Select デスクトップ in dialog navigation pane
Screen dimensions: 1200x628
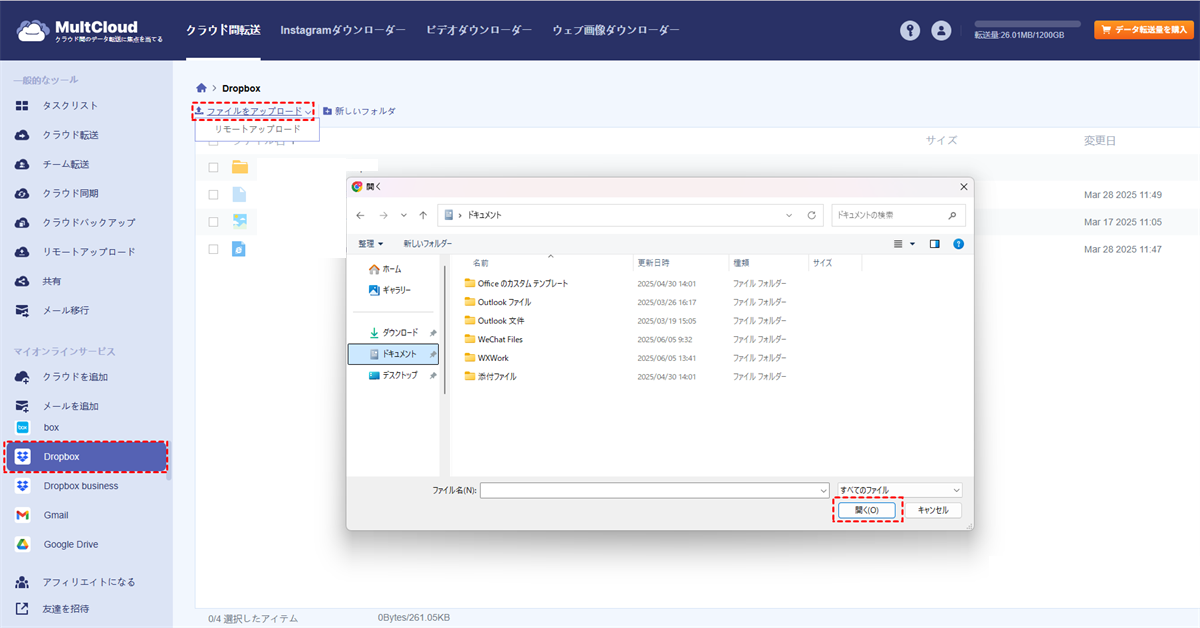pos(393,375)
